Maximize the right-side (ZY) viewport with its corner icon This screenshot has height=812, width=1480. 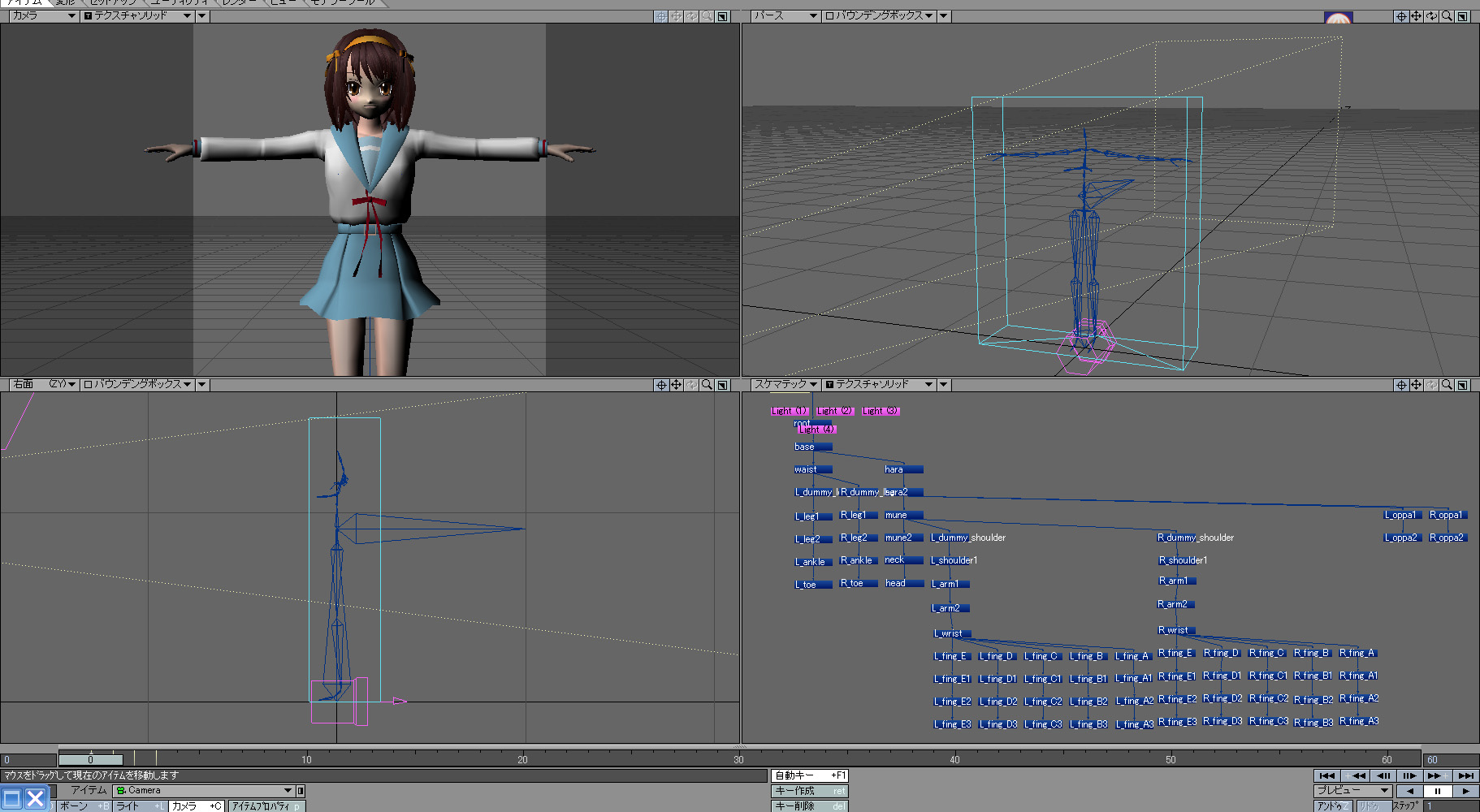[x=722, y=385]
